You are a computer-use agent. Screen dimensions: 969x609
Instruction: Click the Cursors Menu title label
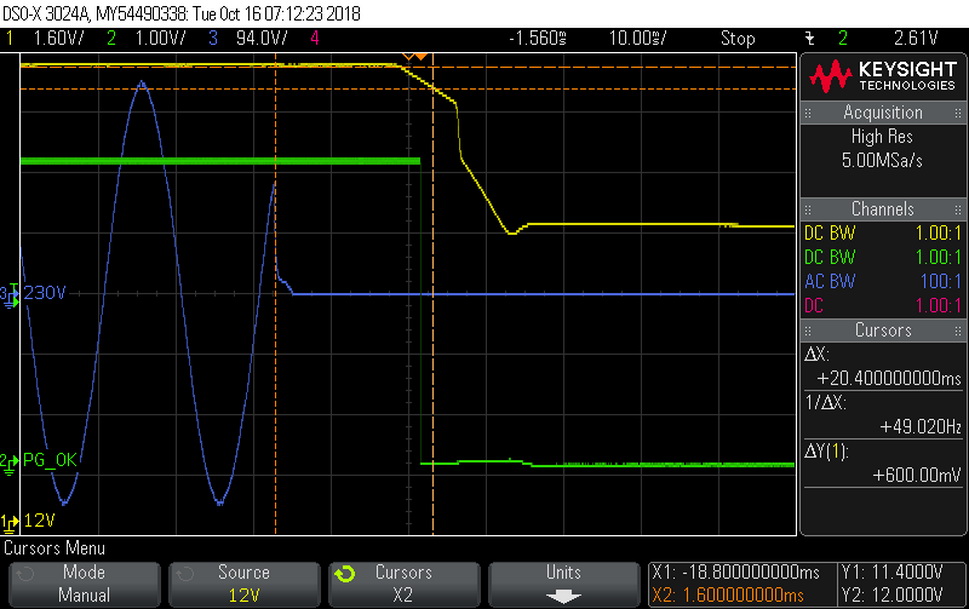(54, 548)
